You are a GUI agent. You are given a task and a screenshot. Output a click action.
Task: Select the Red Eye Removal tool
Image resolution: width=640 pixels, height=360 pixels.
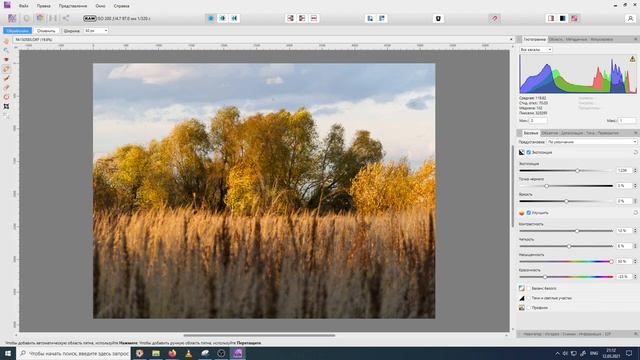pos(6,60)
